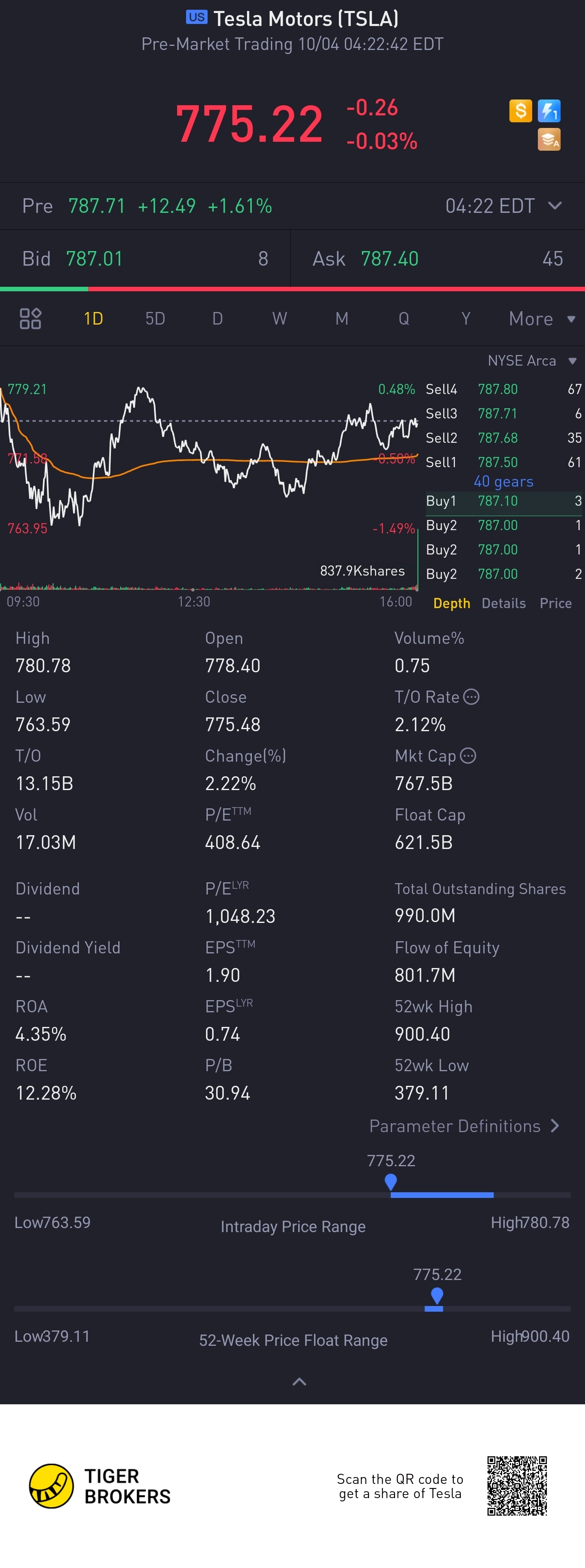
Task: Tap the Open value 778.40
Action: (232, 665)
